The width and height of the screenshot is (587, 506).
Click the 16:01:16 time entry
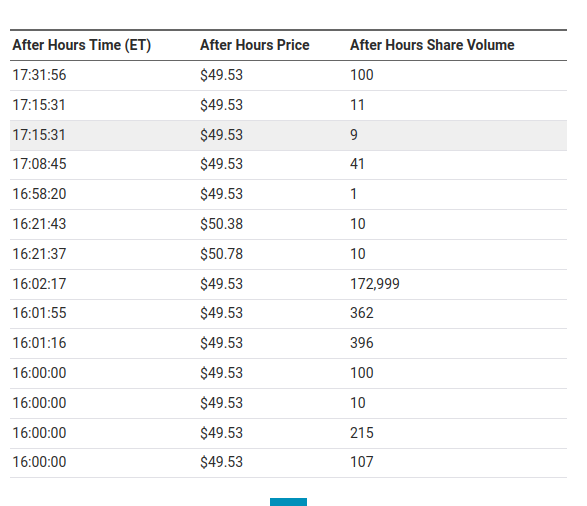pos(39,343)
